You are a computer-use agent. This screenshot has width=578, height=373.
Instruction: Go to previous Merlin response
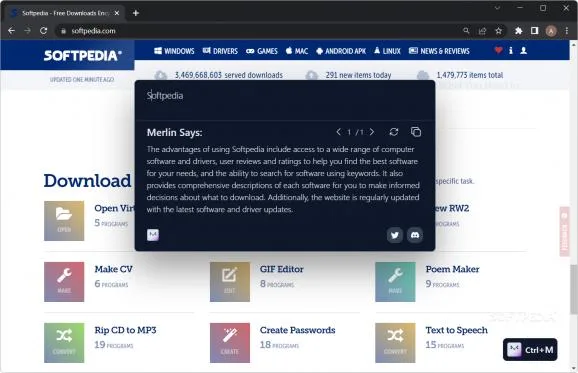pos(338,132)
